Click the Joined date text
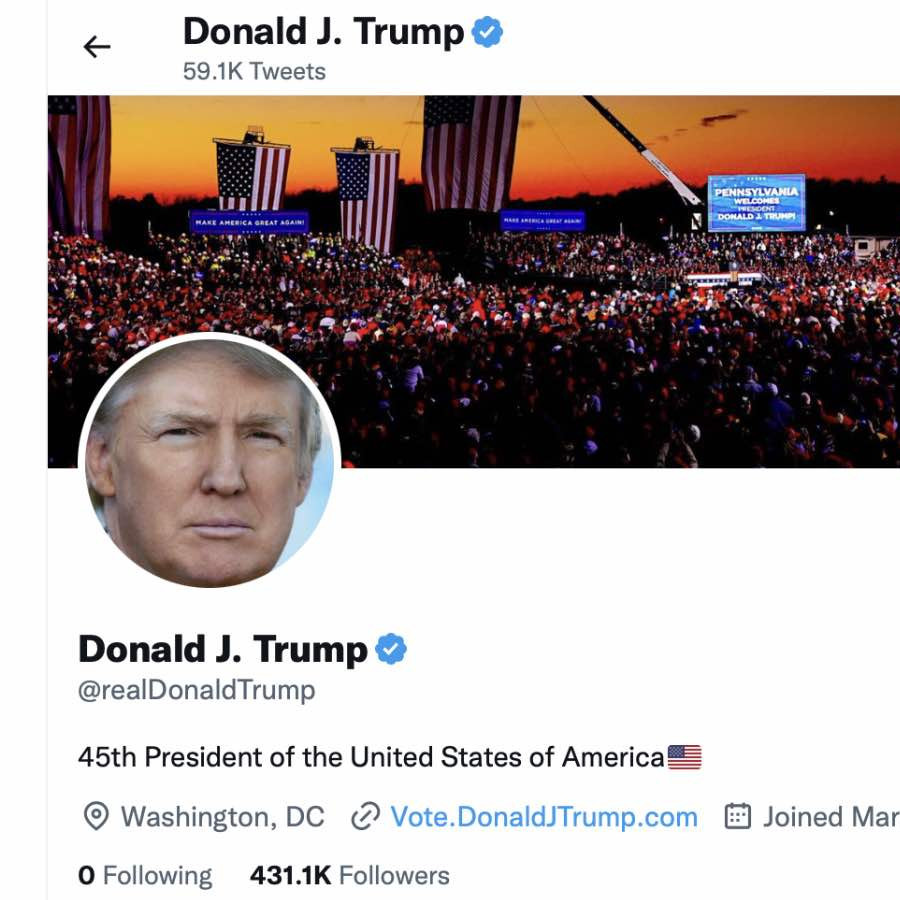 pyautogui.click(x=831, y=816)
